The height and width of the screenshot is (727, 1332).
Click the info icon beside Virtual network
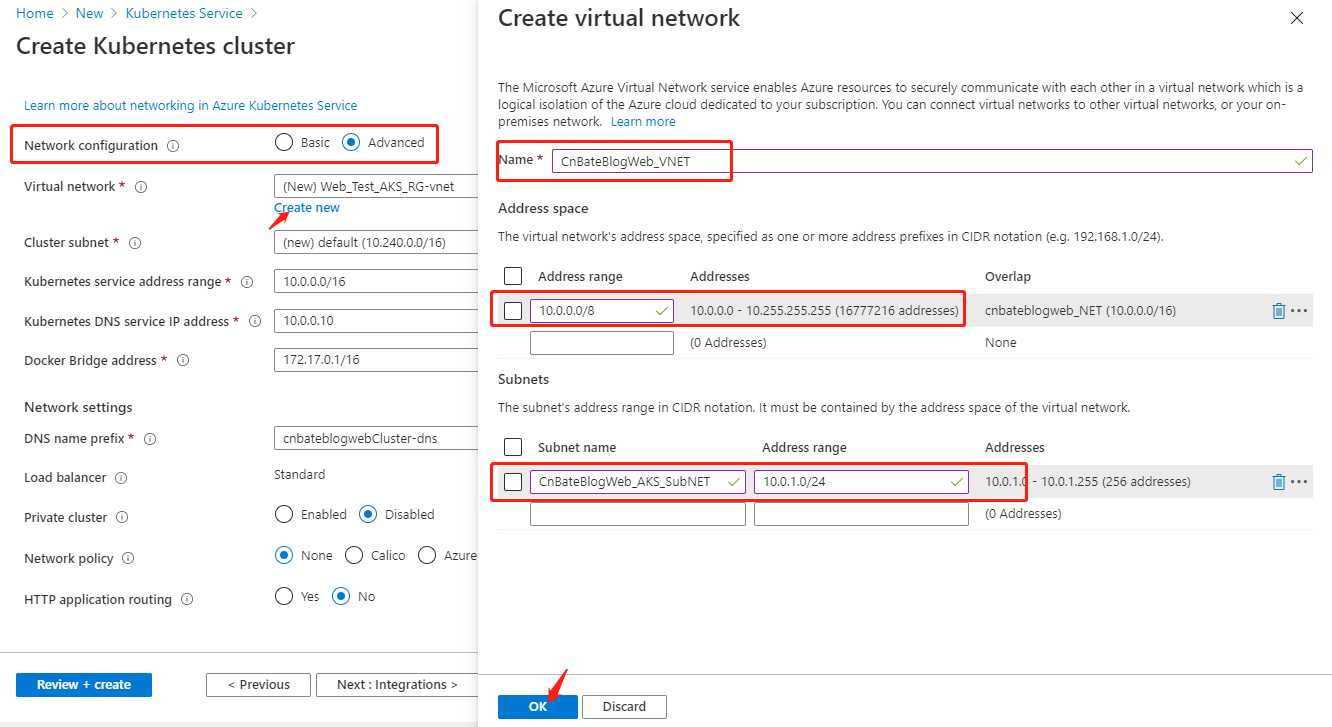coord(141,187)
